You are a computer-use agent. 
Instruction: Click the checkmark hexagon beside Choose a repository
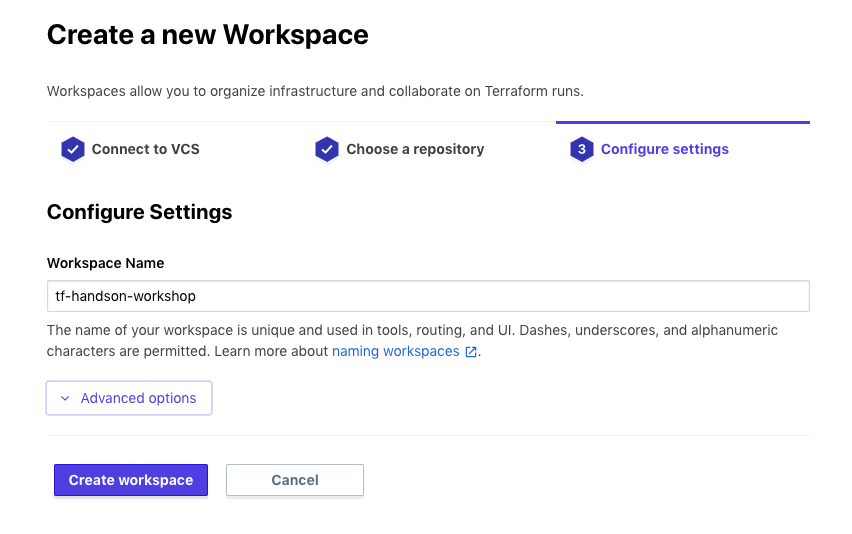tap(327, 150)
